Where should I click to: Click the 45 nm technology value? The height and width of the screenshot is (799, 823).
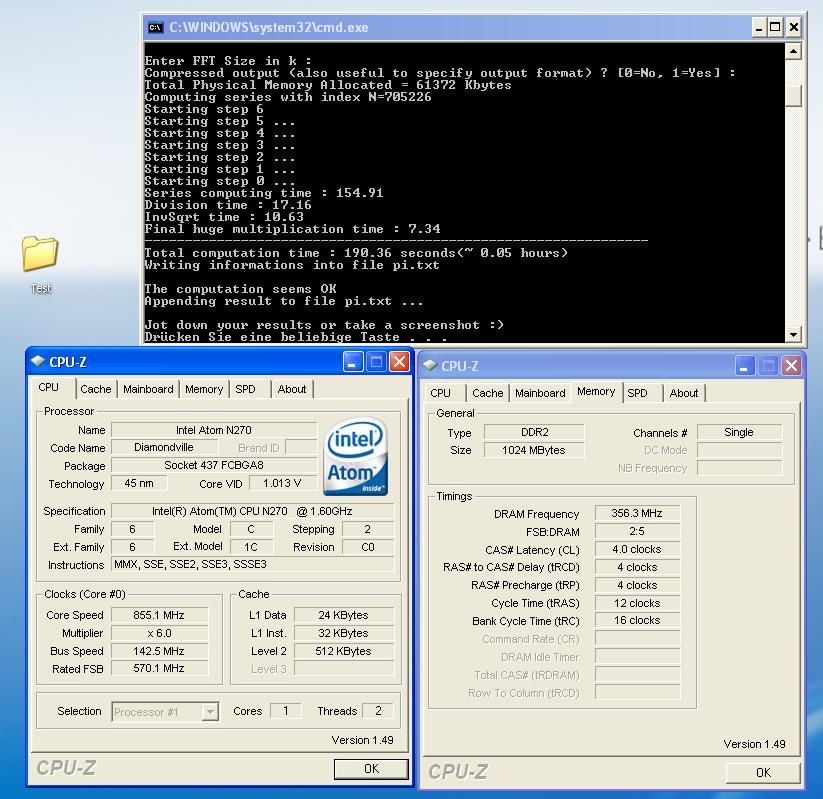pyautogui.click(x=139, y=483)
